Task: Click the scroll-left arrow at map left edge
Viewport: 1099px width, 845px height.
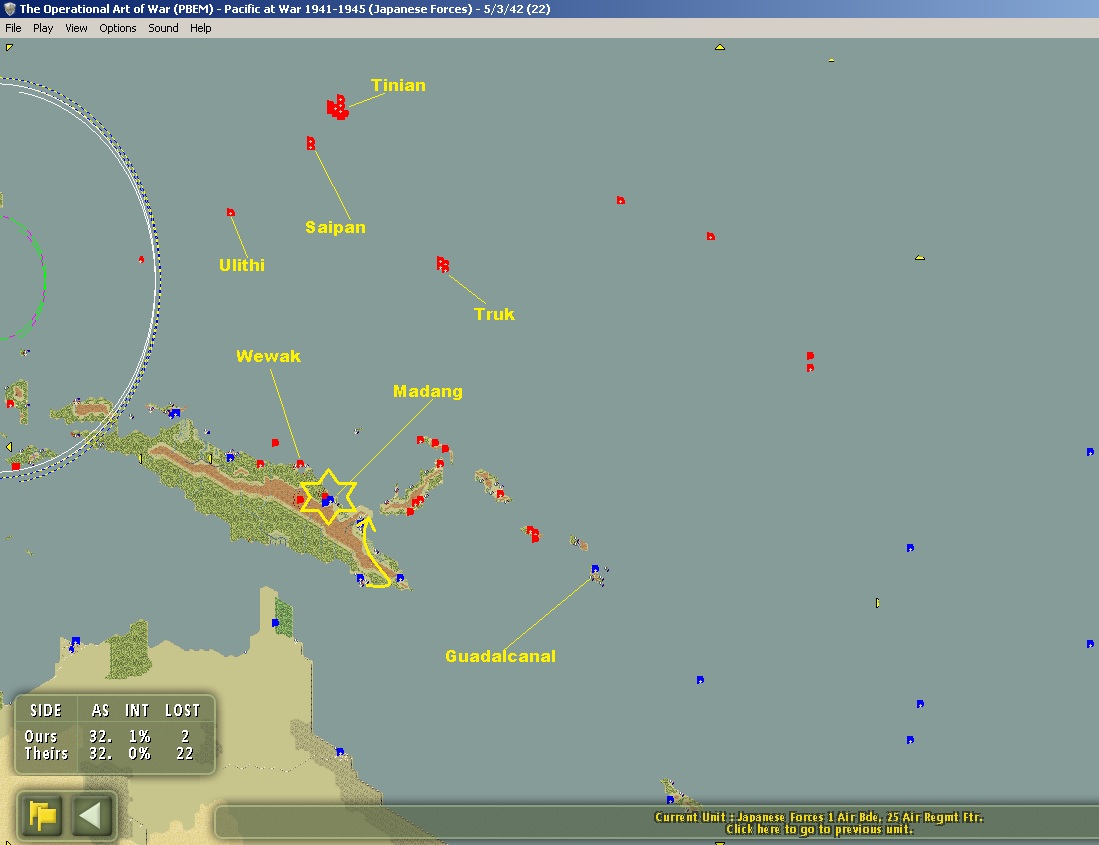Action: (x=8, y=446)
